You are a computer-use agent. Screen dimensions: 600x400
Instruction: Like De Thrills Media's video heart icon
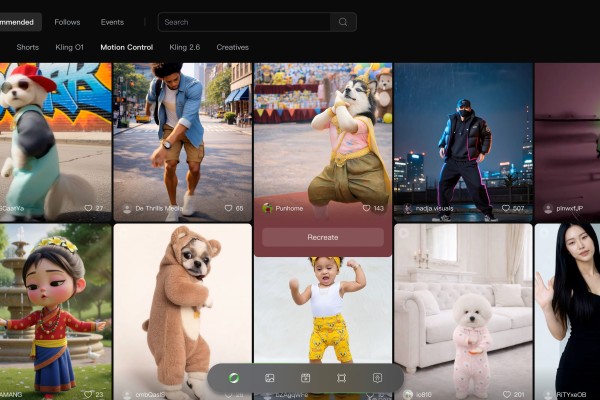[x=228, y=208]
